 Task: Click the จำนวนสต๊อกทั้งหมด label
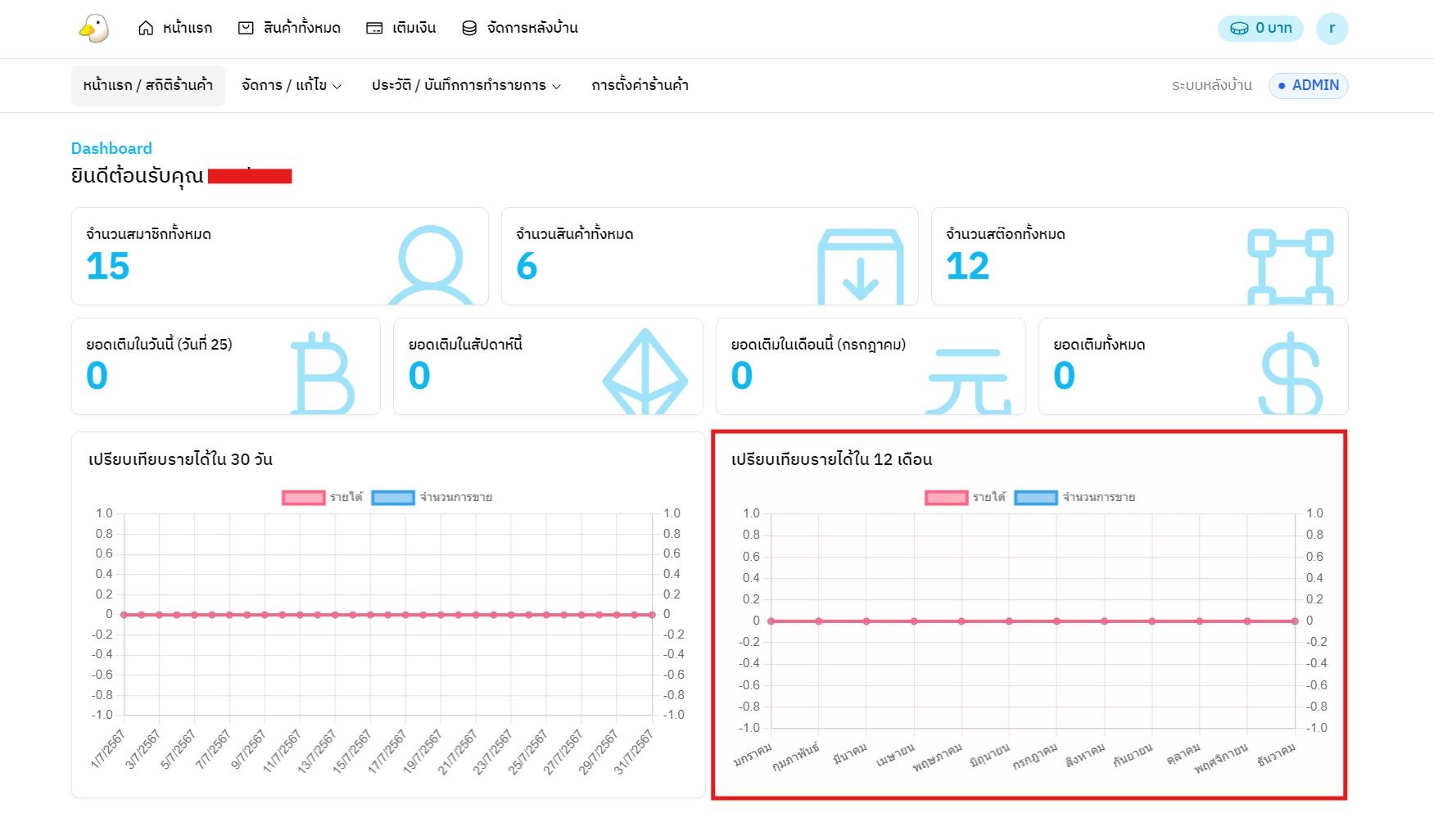coord(1005,234)
